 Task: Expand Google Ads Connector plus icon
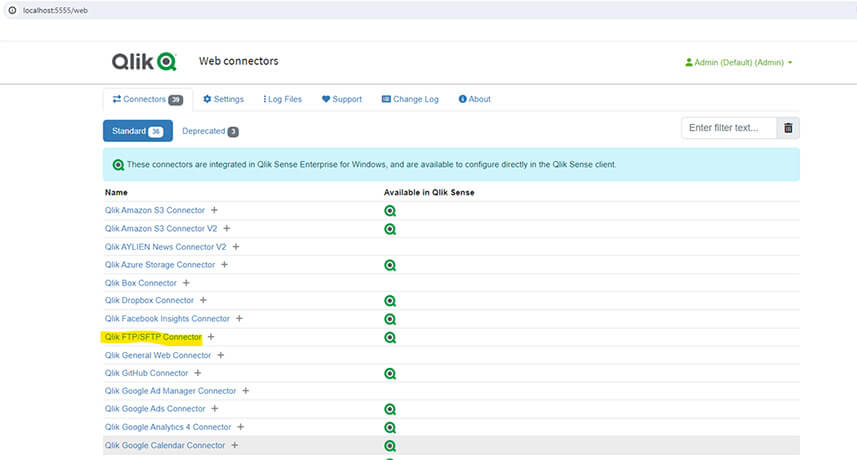215,409
